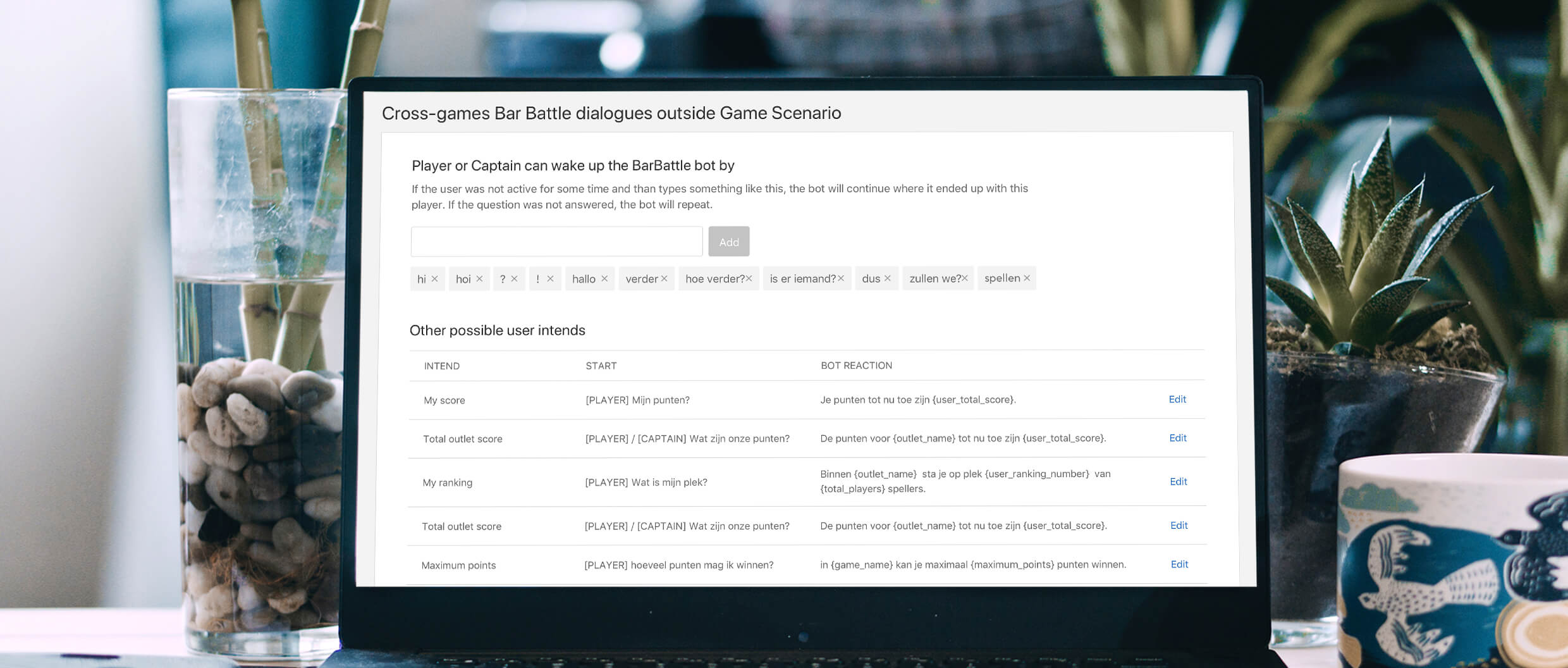This screenshot has height=668, width=1568.
Task: Remove the 'verder' tag
Action: pyautogui.click(x=664, y=279)
